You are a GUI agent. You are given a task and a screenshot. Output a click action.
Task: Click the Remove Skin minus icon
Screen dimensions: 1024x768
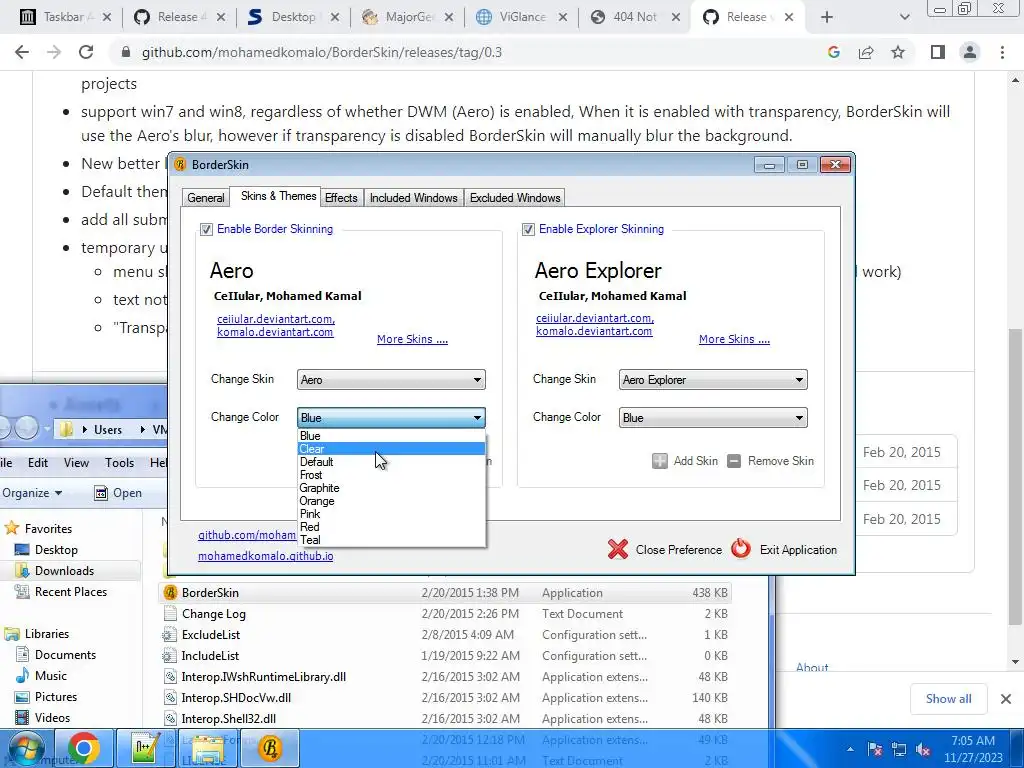pos(734,461)
